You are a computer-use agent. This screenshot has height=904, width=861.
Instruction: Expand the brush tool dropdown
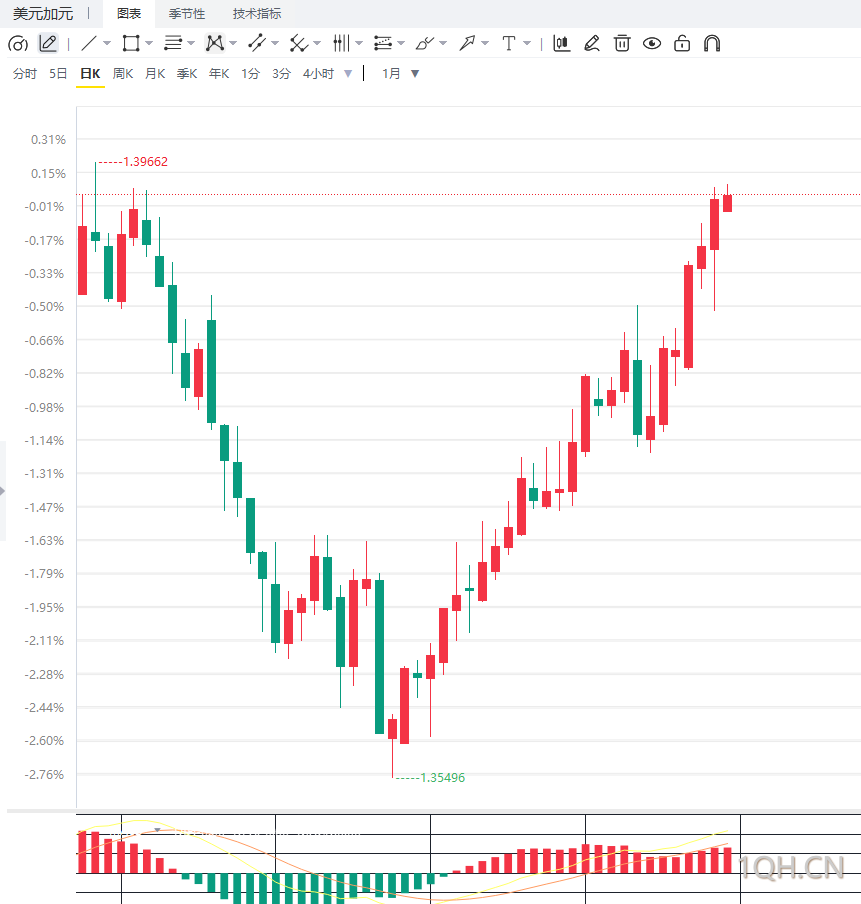(x=443, y=43)
